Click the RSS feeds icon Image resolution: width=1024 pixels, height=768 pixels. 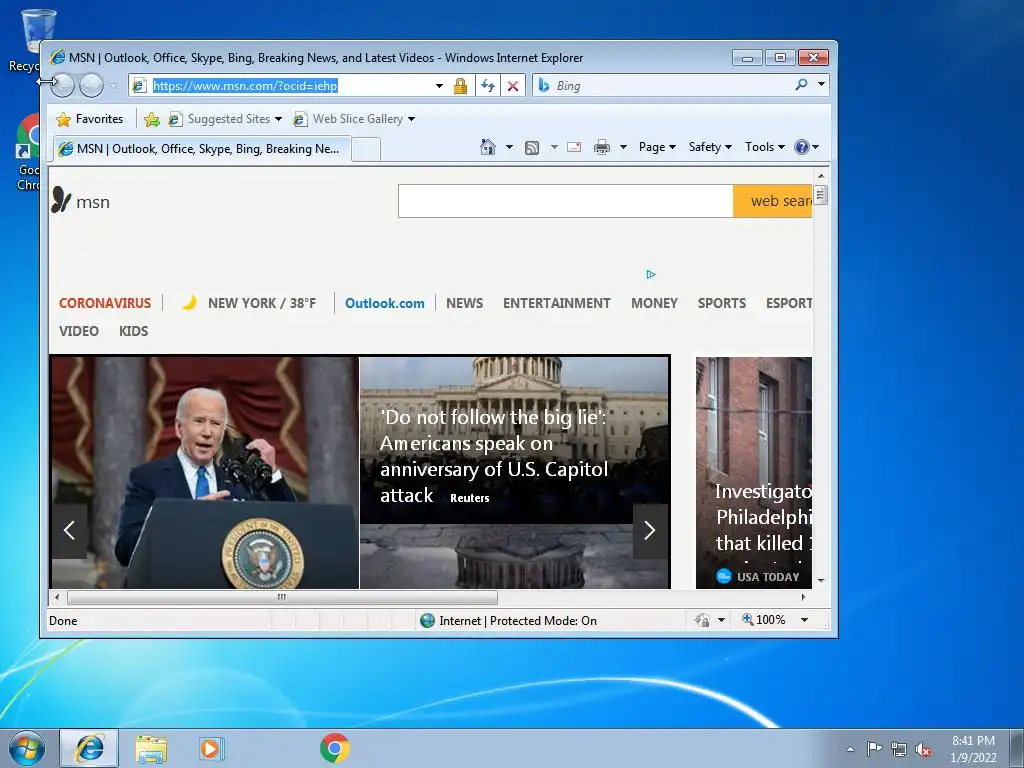pos(532,148)
